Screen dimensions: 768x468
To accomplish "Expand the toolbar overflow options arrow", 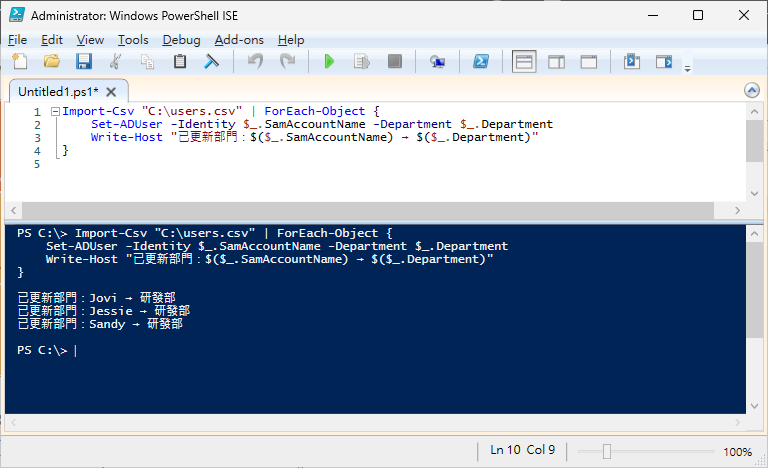I will point(687,68).
